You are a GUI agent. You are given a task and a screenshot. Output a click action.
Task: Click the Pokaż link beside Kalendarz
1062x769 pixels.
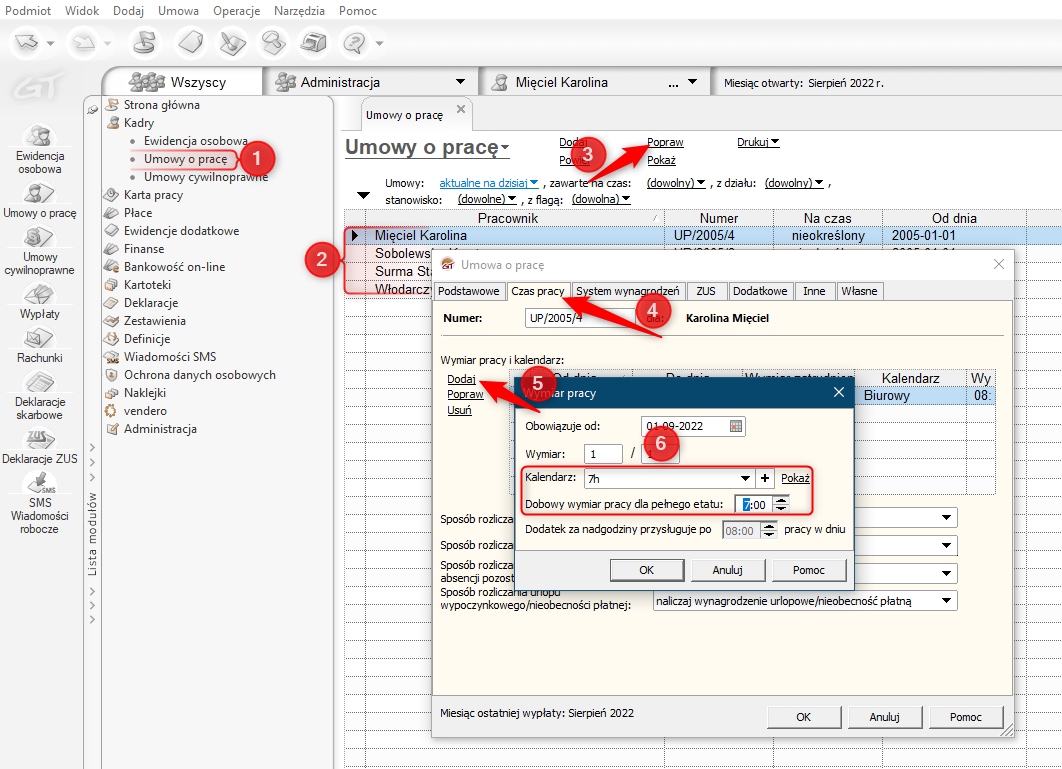click(795, 479)
